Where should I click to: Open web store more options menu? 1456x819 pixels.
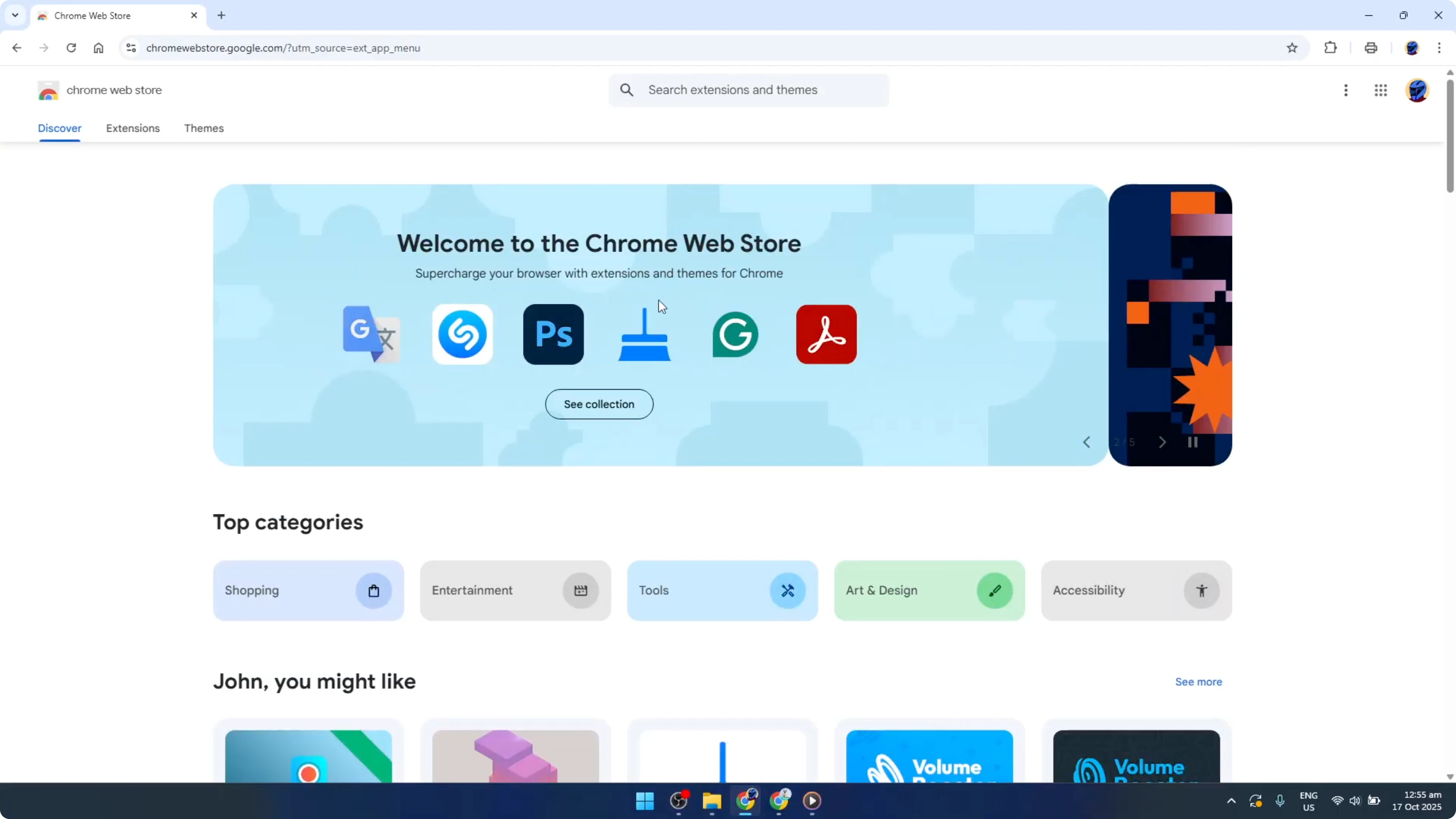click(x=1346, y=91)
